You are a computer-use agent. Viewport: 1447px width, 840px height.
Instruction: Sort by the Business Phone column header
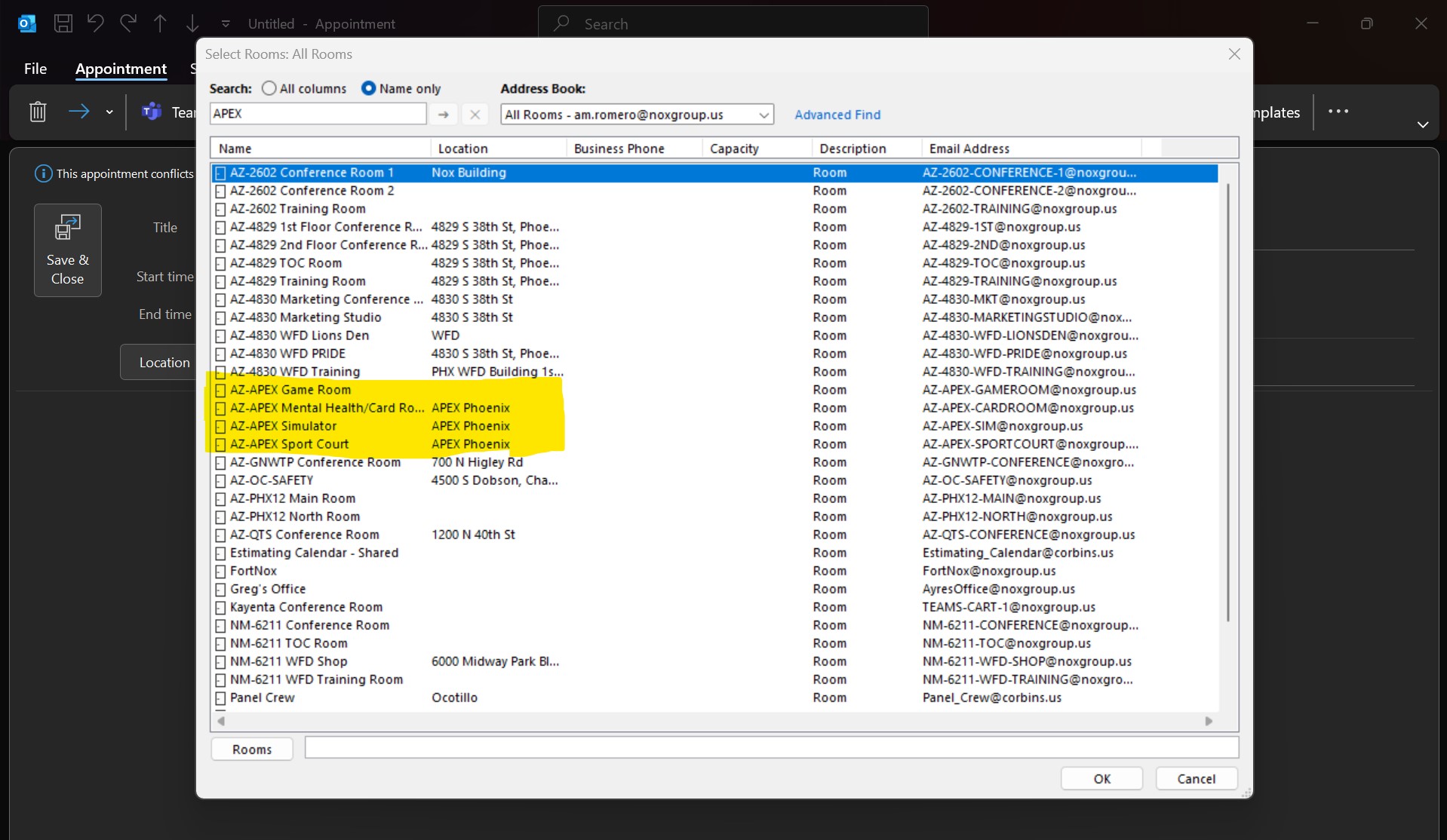(x=634, y=149)
